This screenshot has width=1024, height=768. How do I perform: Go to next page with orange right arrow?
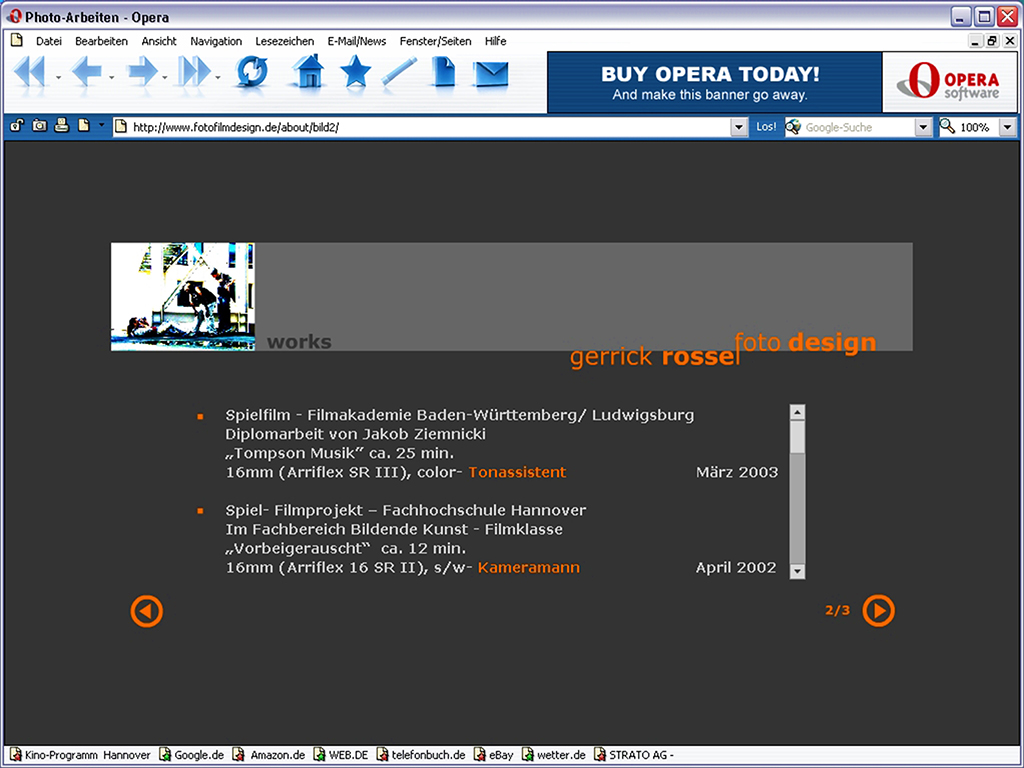(x=878, y=611)
